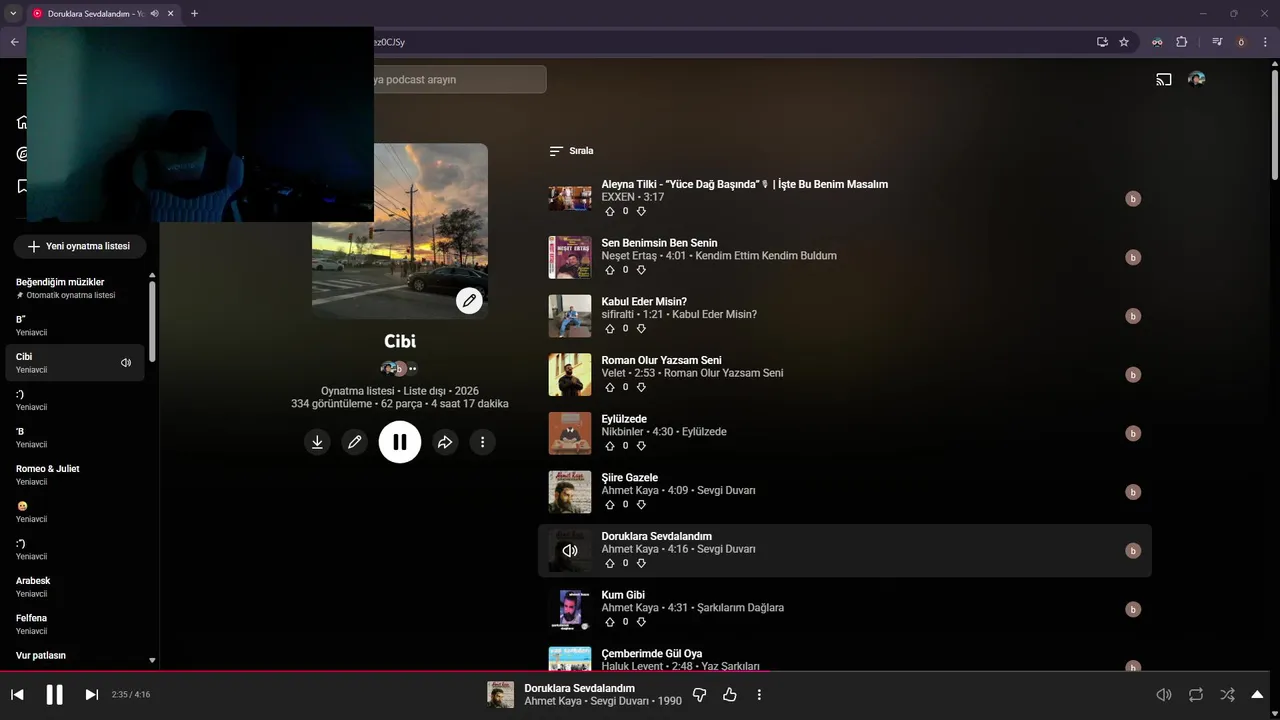
Task: Pause playback with the large white button
Action: click(399, 442)
